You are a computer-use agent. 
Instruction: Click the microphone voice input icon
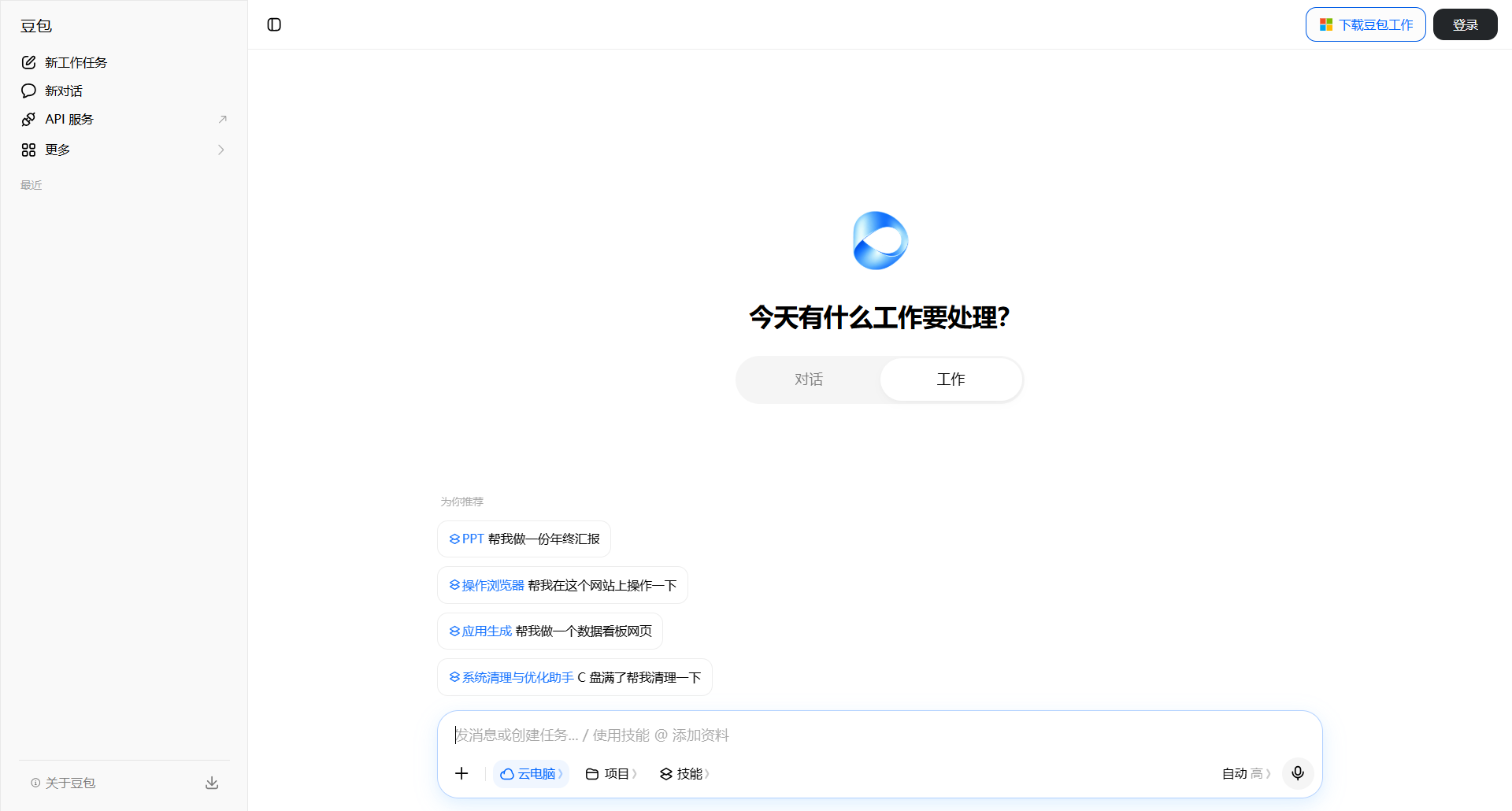coord(1298,773)
